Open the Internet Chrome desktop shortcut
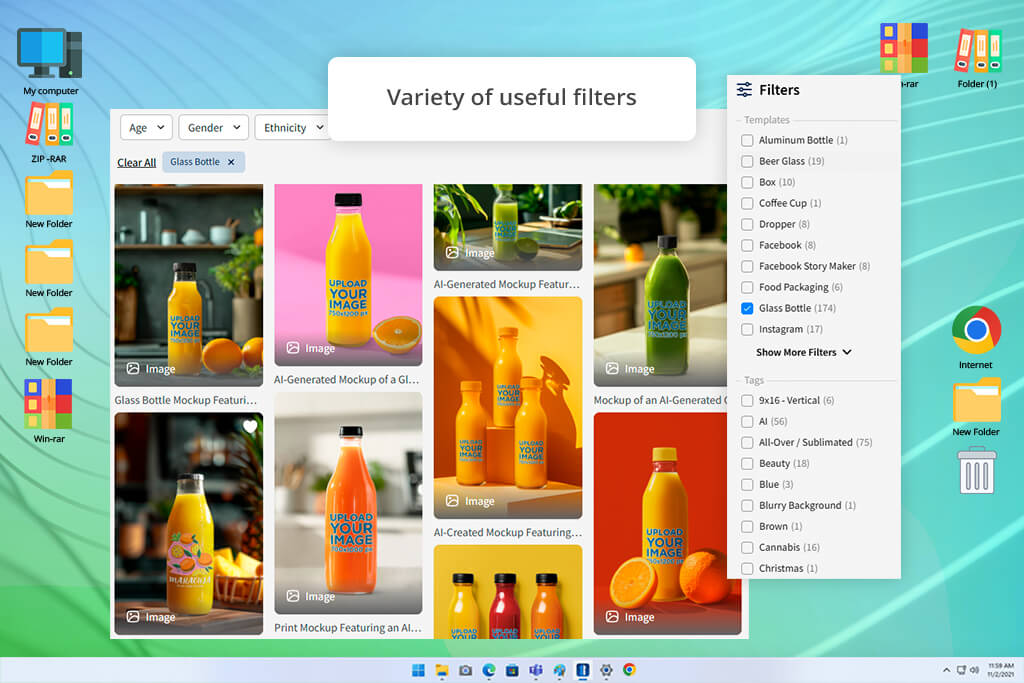 976,338
